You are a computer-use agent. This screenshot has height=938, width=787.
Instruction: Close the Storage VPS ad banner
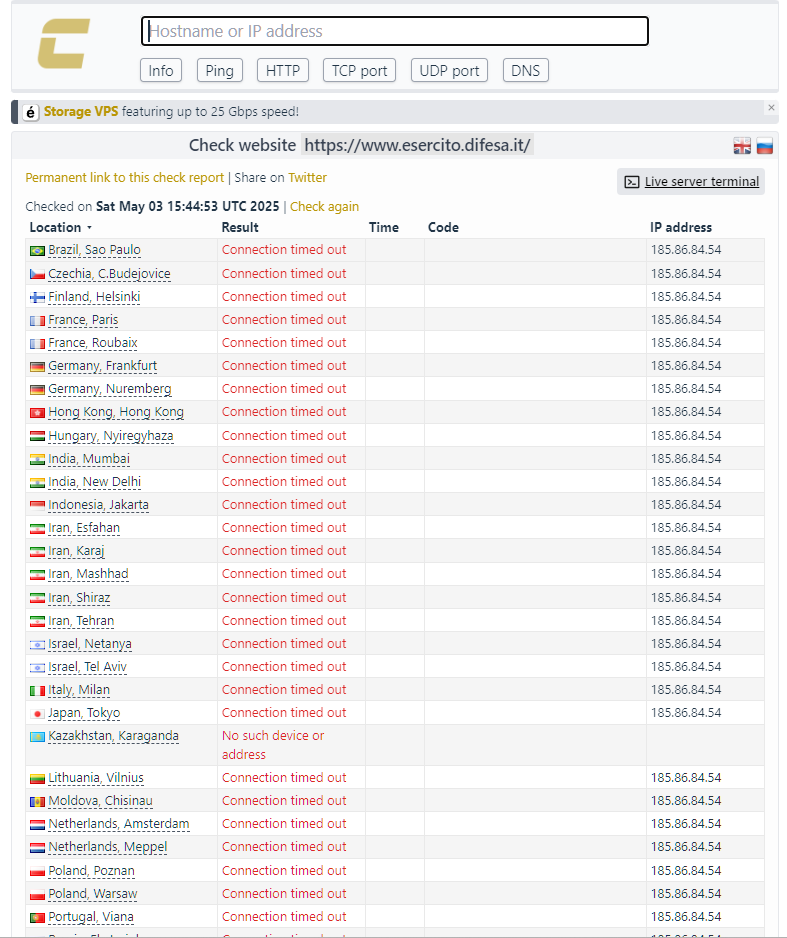tap(771, 107)
